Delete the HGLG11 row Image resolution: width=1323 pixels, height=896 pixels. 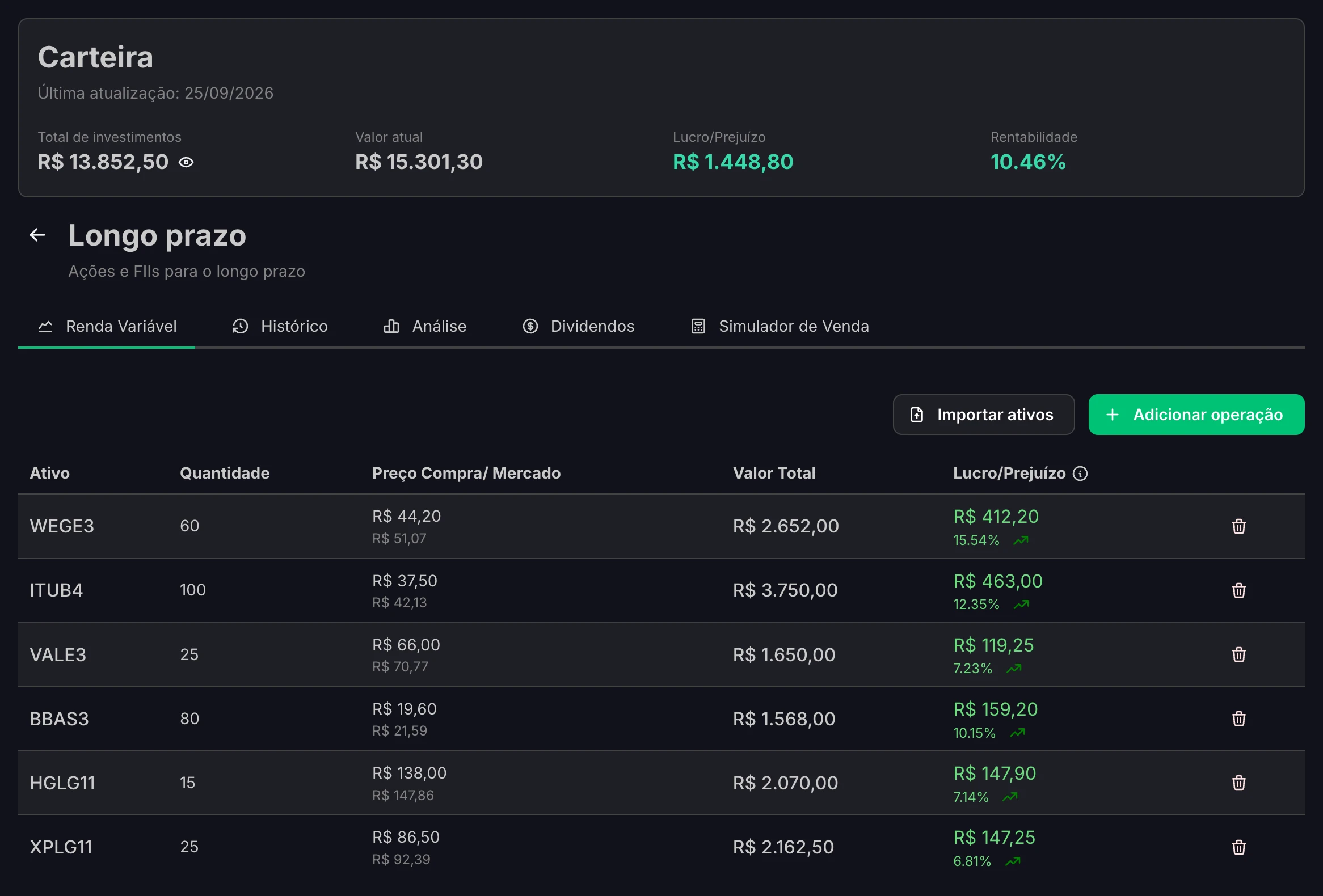tap(1238, 783)
